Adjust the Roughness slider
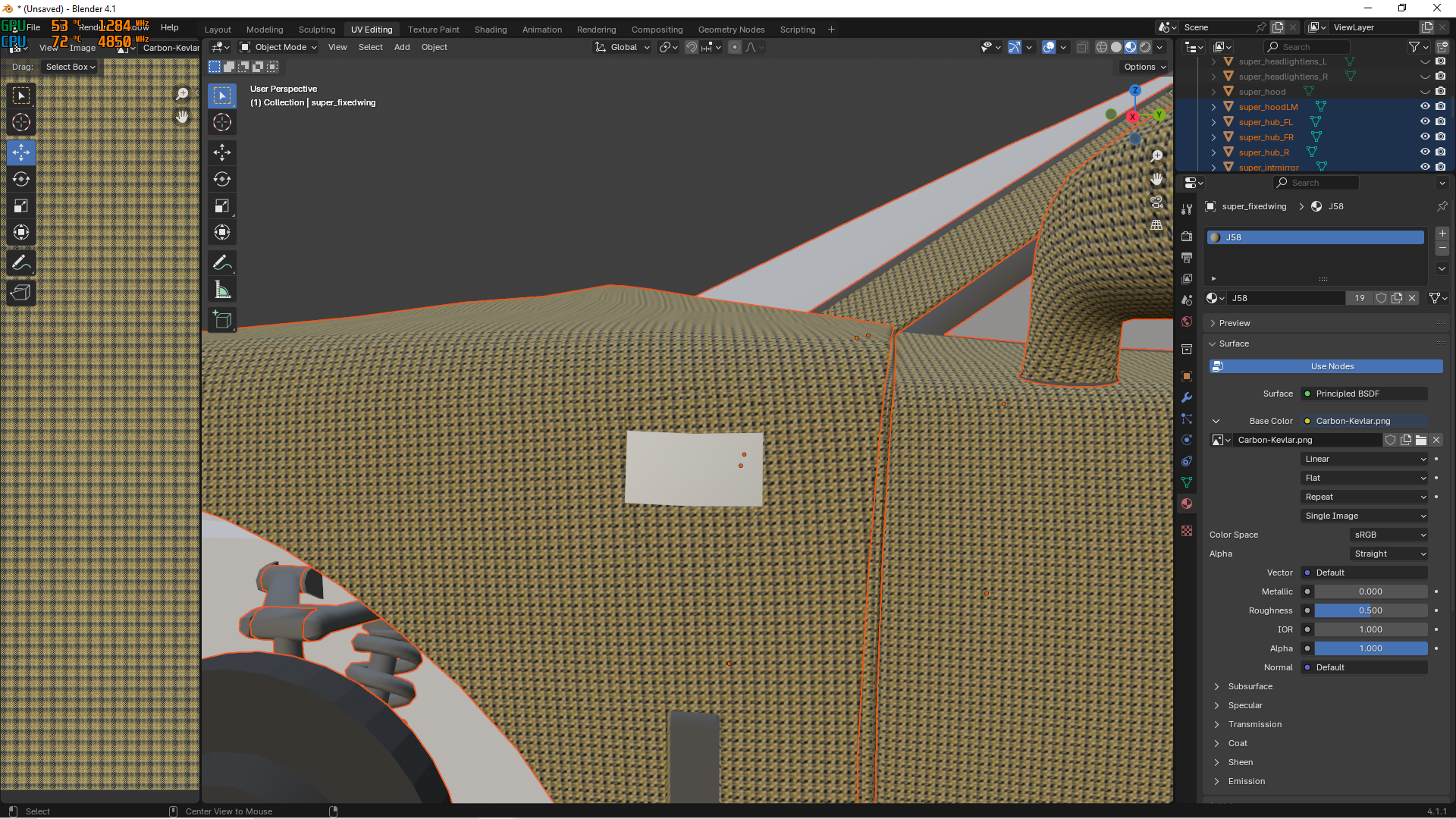Viewport: 1456px width, 819px height. (x=1370, y=610)
